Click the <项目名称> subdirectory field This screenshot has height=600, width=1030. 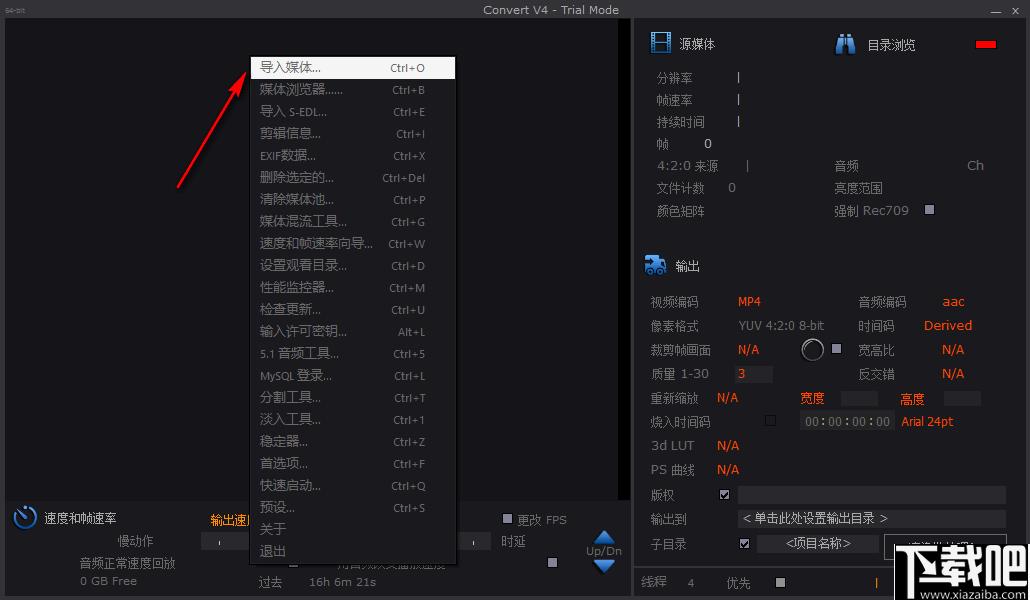pyautogui.click(x=818, y=543)
